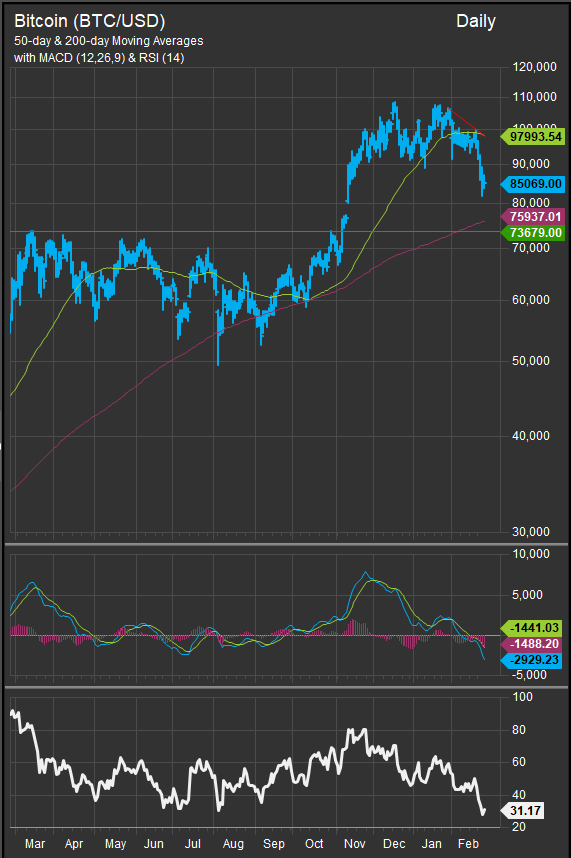
Task: Click the 31.17 RSI value tag
Action: click(x=523, y=811)
